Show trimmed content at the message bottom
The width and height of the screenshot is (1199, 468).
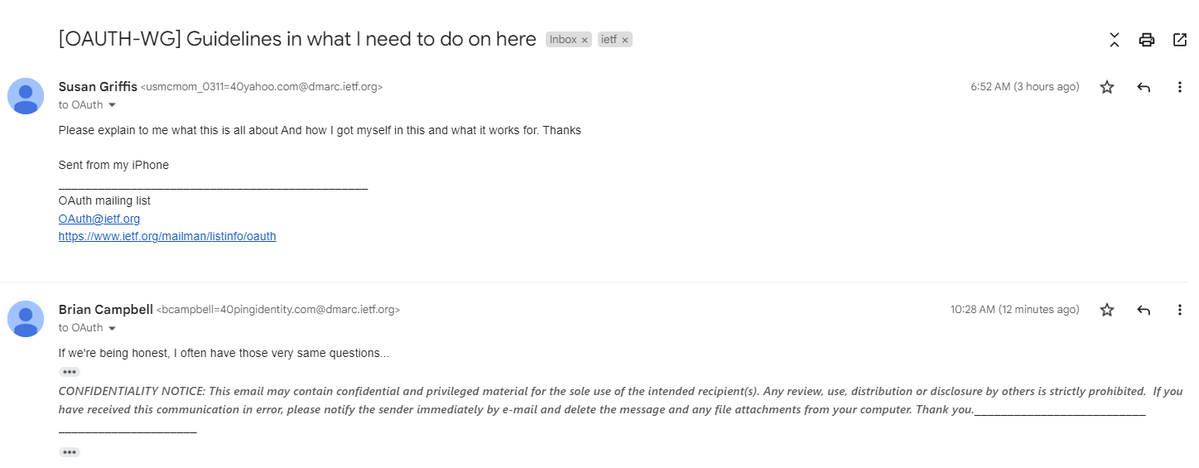pos(69,452)
